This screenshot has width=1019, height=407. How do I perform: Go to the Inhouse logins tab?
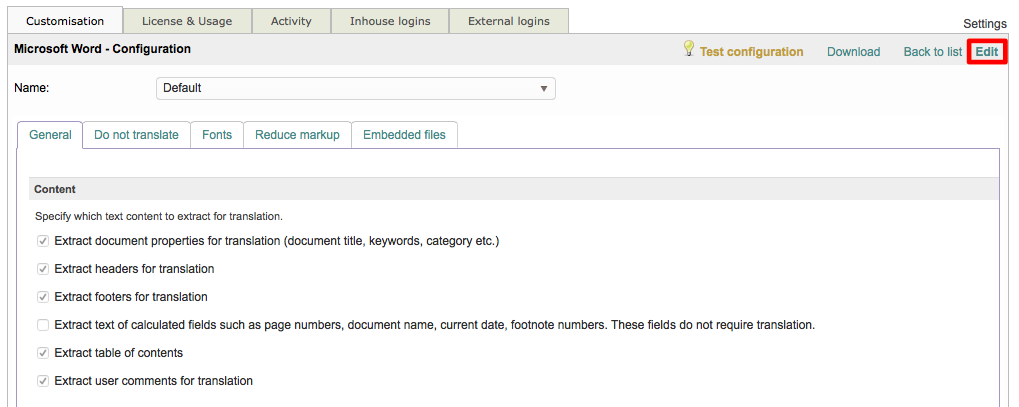pyautogui.click(x=389, y=21)
